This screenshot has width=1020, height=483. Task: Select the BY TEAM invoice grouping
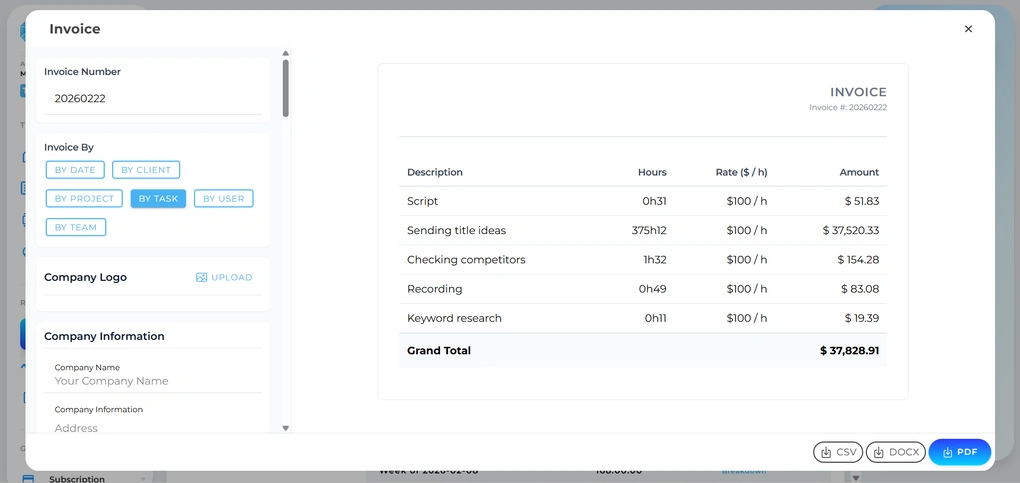(x=75, y=227)
